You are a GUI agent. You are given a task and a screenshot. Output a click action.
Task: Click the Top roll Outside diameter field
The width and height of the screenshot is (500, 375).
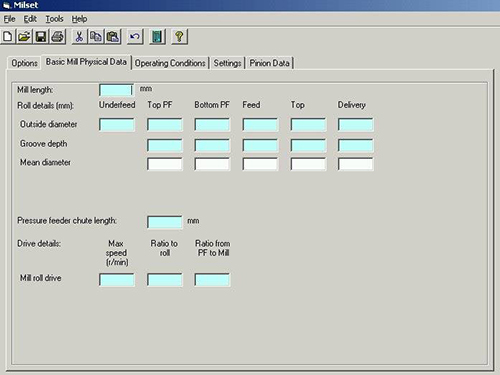click(308, 124)
